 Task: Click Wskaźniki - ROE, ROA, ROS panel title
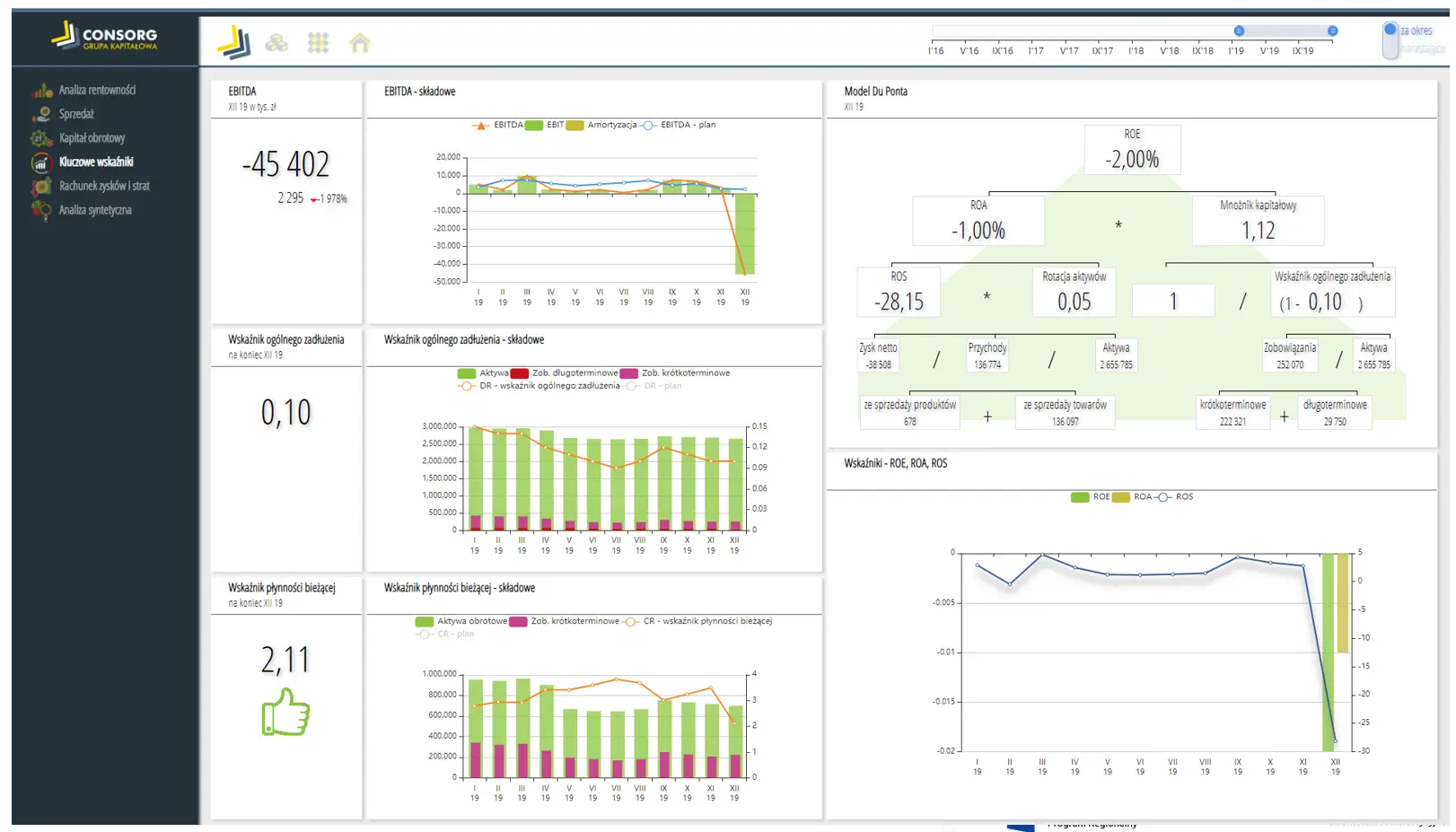[895, 463]
